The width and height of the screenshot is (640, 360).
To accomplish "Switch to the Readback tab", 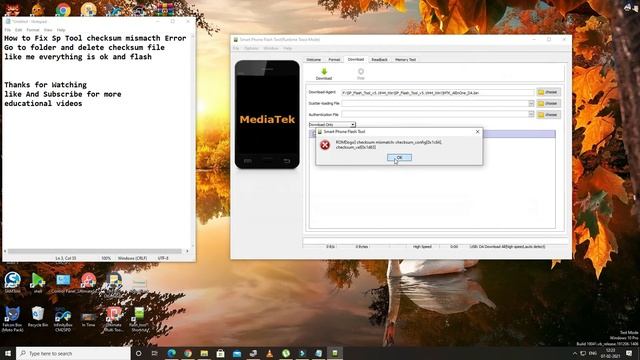I will pyautogui.click(x=379, y=60).
